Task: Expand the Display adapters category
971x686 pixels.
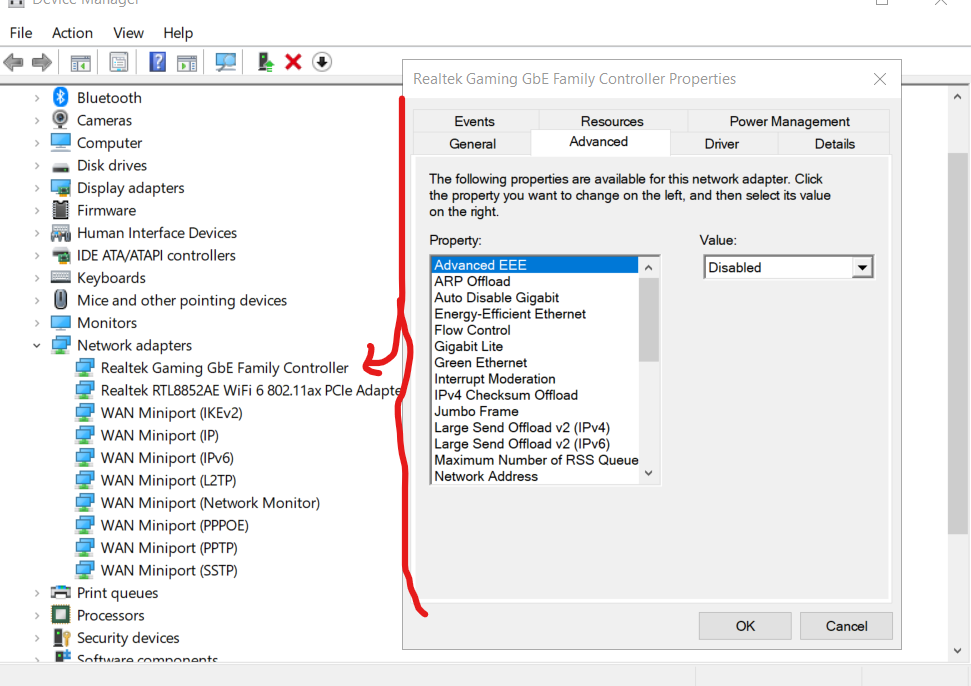Action: coord(37,188)
